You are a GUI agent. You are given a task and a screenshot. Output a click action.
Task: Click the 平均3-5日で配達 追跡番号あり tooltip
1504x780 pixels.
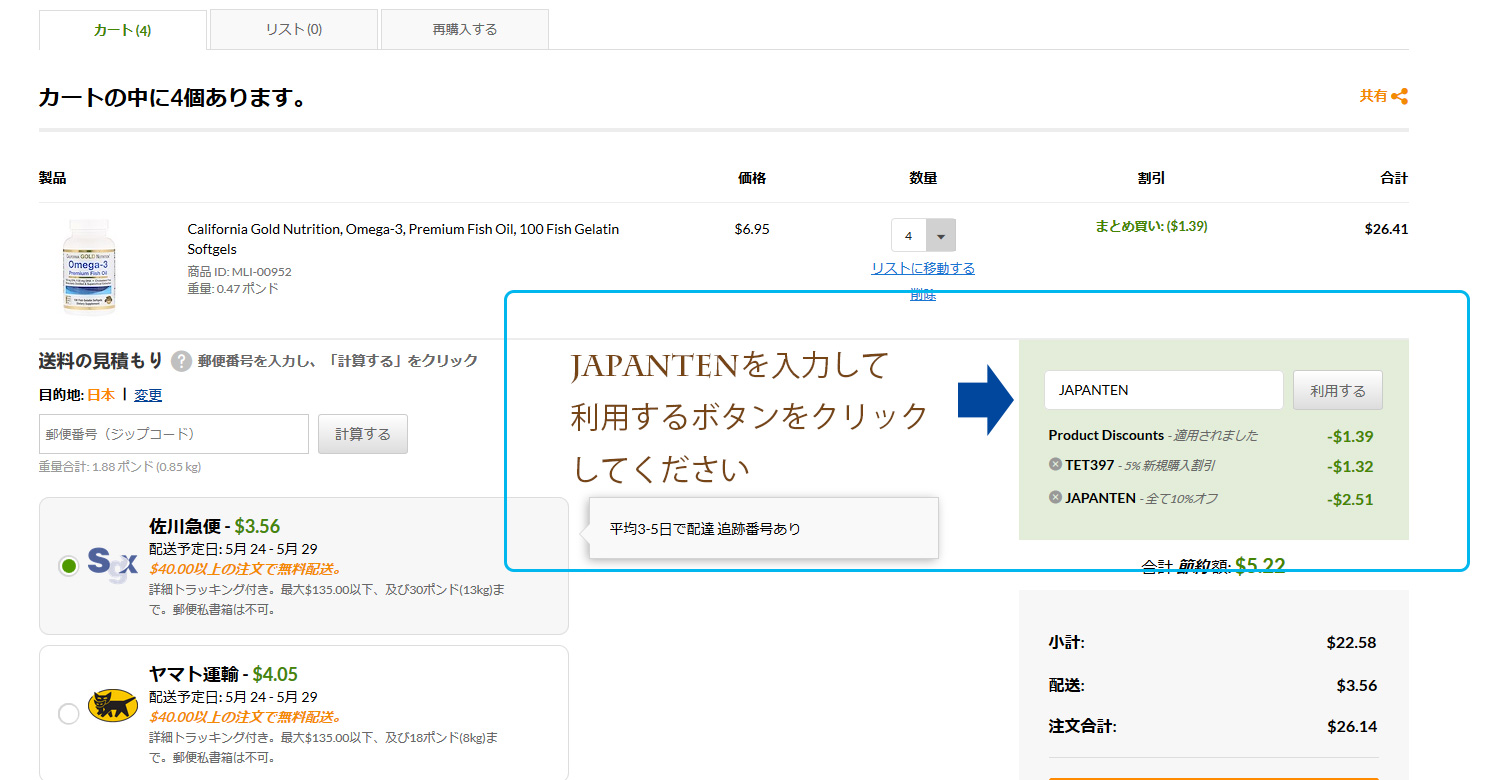764,528
